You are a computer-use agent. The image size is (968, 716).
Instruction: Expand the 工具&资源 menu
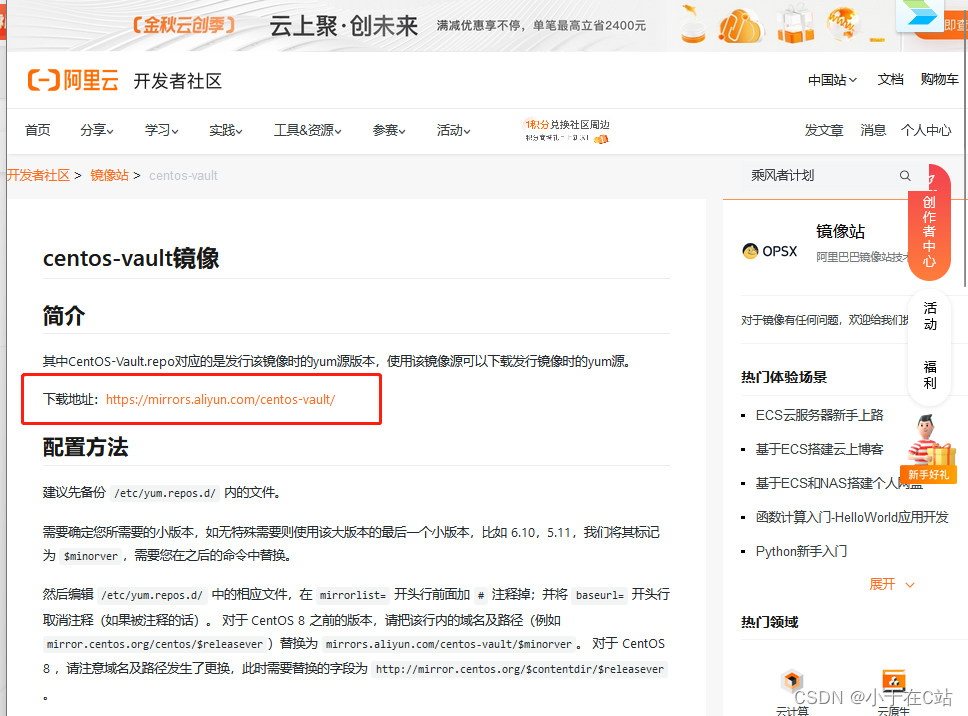coord(308,130)
